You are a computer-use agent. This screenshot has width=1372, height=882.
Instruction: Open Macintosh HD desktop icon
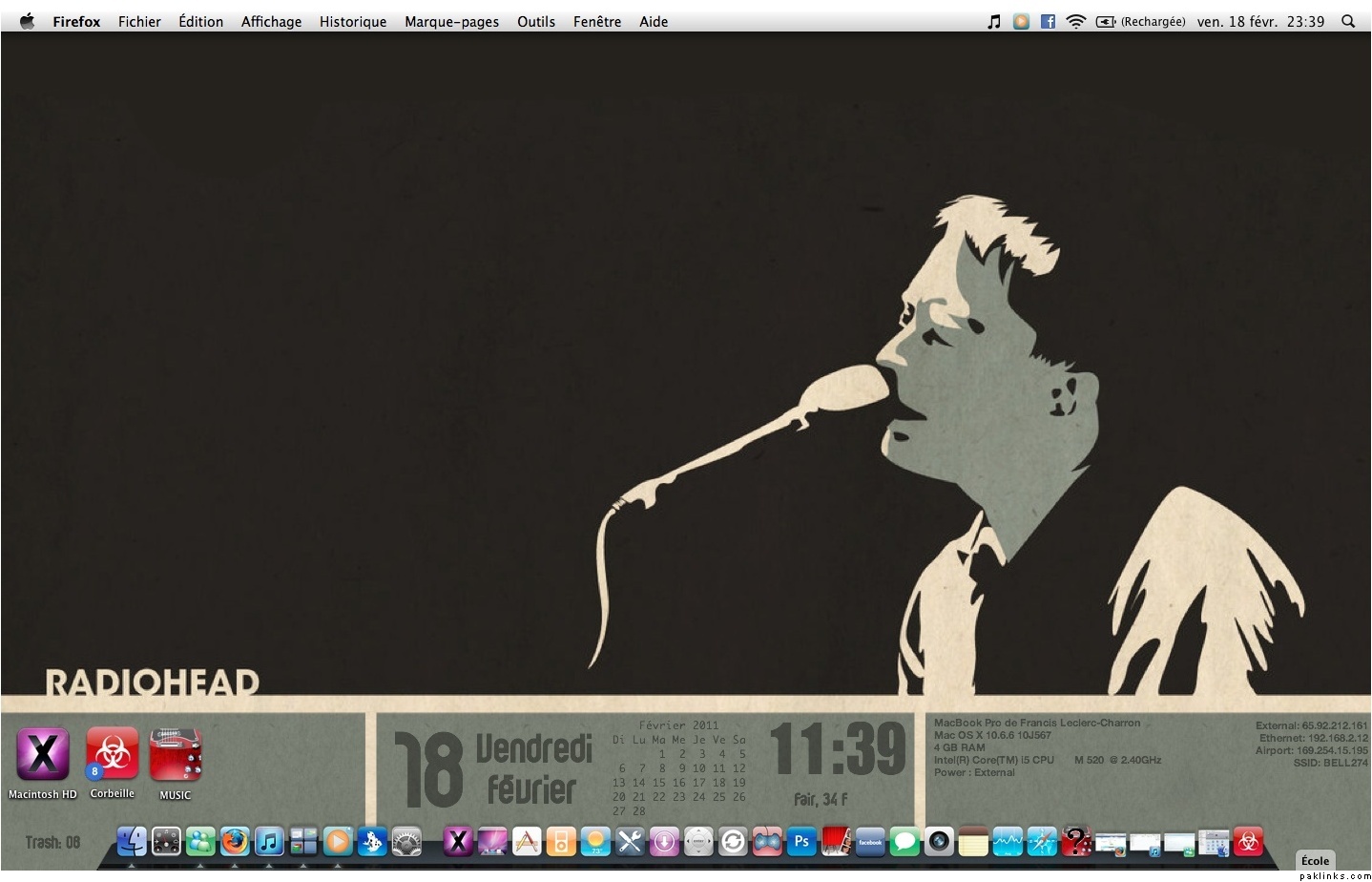[43, 754]
